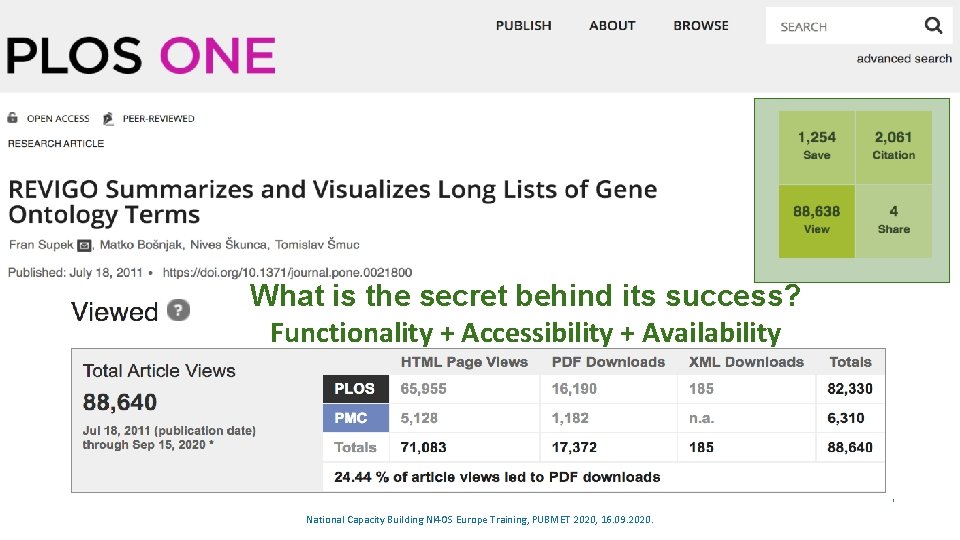The width and height of the screenshot is (960, 540).
Task: Click the Total Article Views value 88,640
Action: (x=120, y=402)
